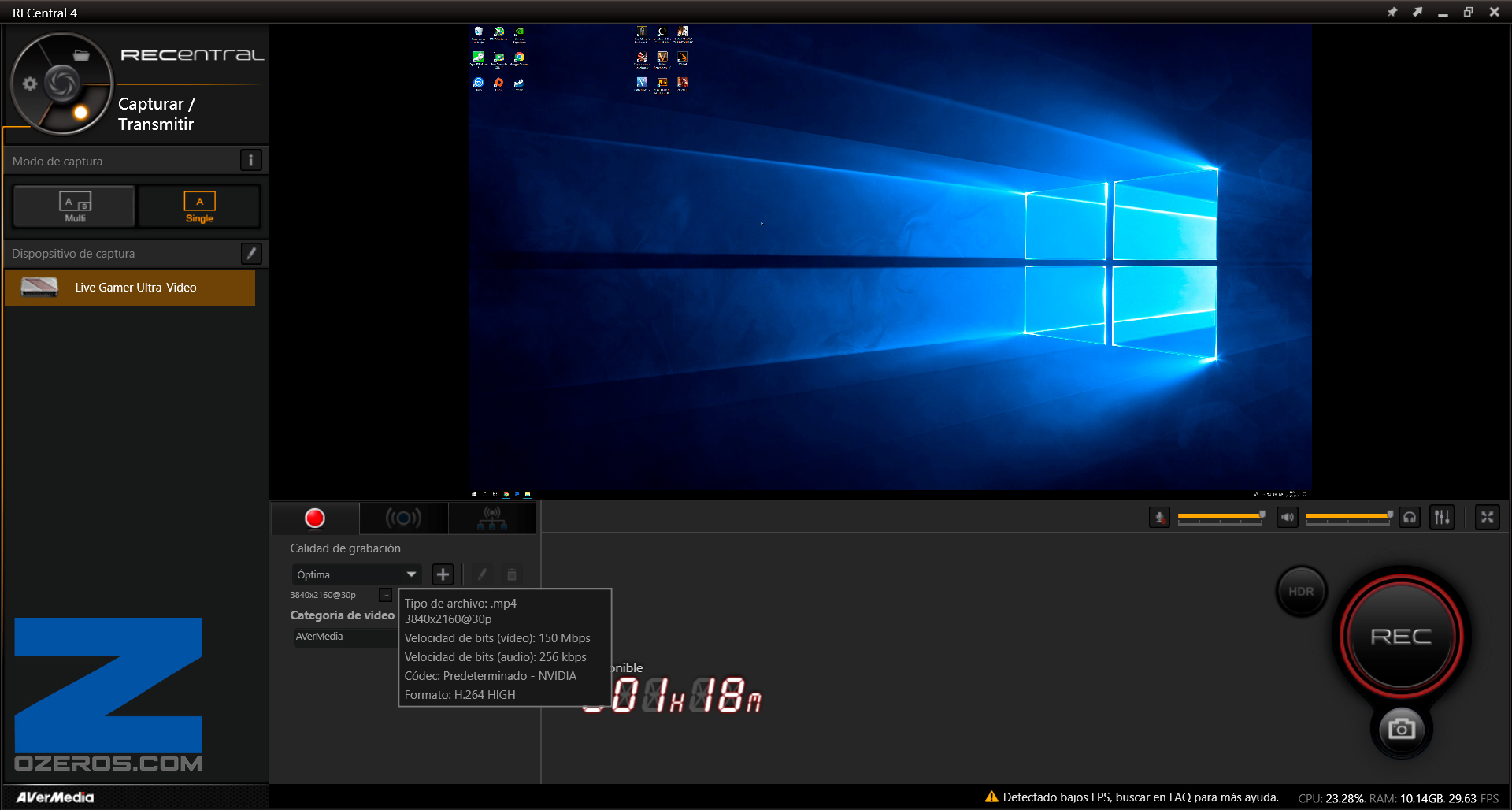Show details for 3840x2160@30p profile
The height and width of the screenshot is (810, 1512).
tap(385, 595)
